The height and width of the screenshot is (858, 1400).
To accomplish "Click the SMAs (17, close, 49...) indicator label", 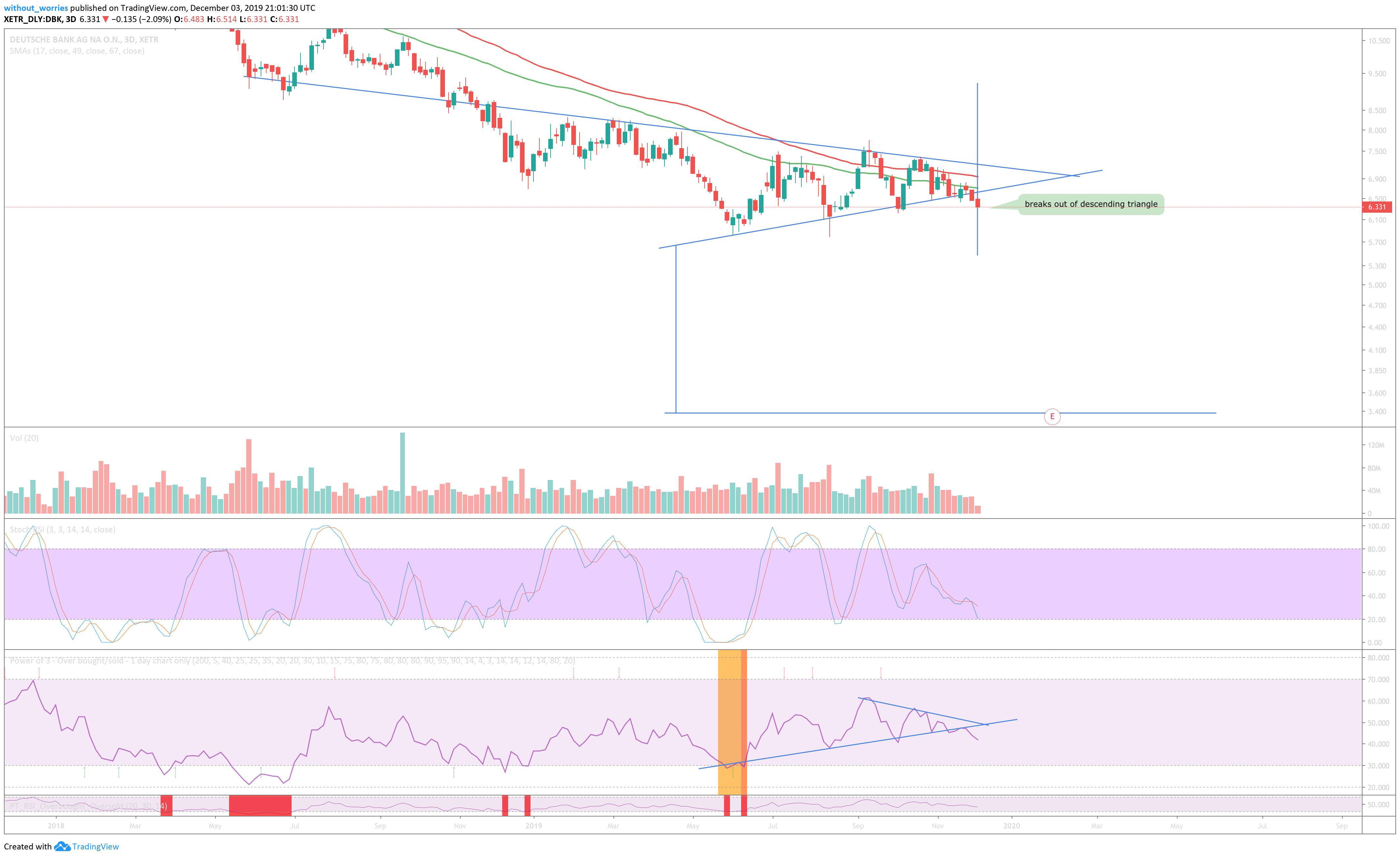I will [77, 51].
